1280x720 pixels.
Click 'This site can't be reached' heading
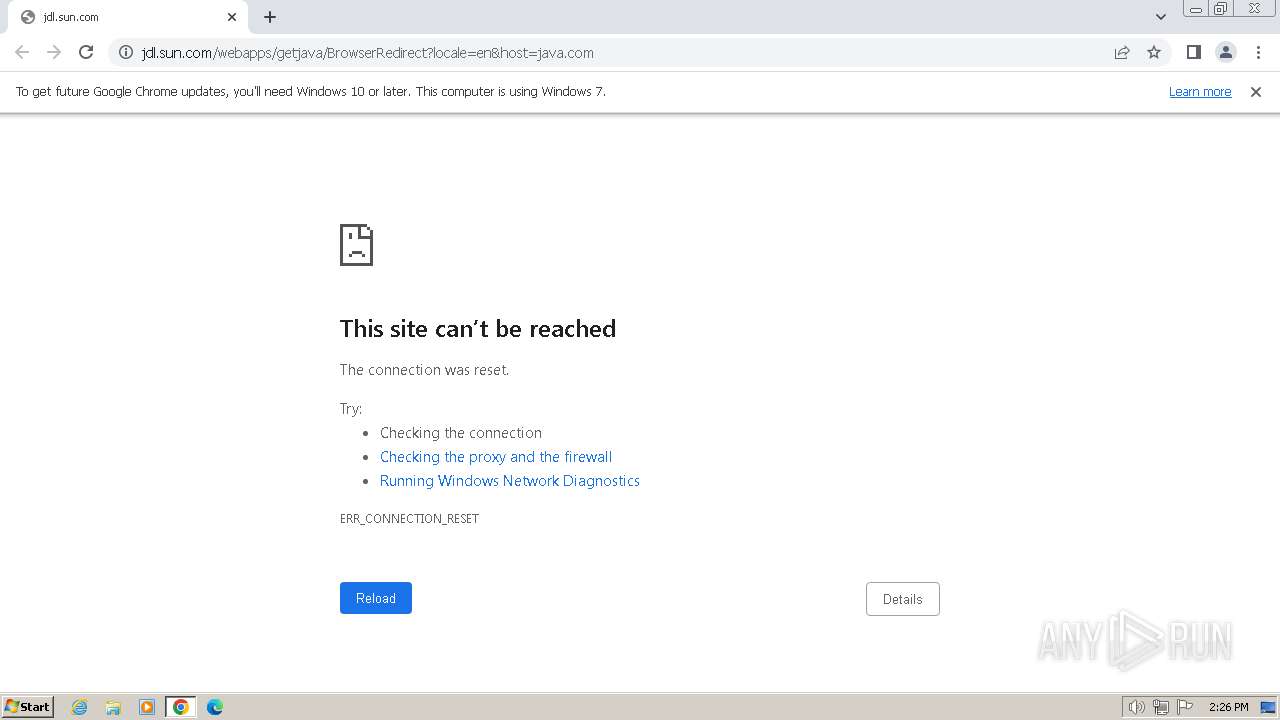[478, 329]
